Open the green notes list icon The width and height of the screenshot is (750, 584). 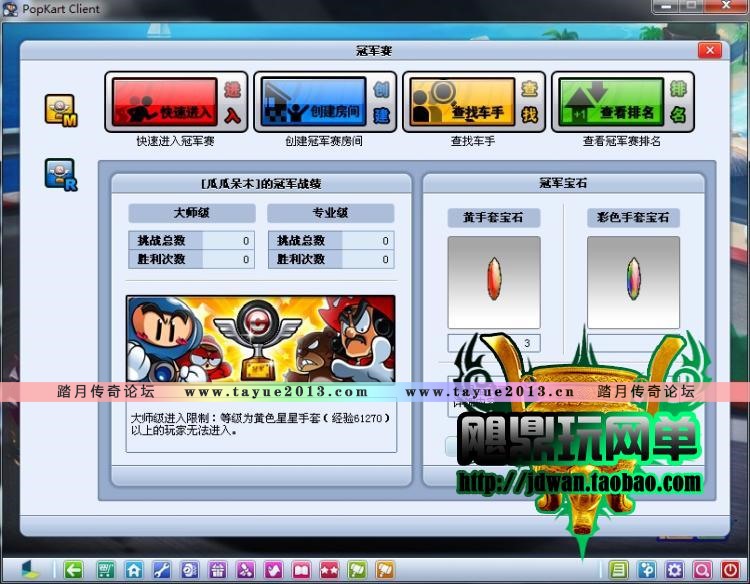[618, 570]
